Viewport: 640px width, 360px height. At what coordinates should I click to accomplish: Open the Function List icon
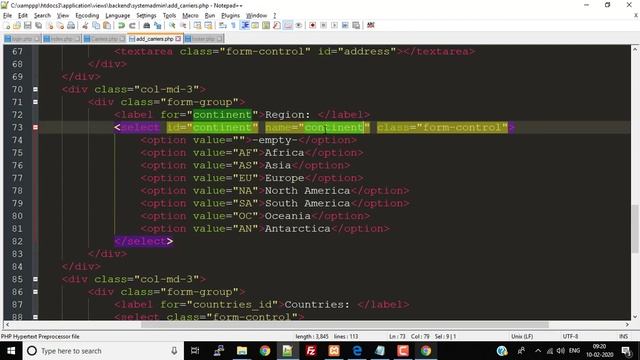click(277, 25)
